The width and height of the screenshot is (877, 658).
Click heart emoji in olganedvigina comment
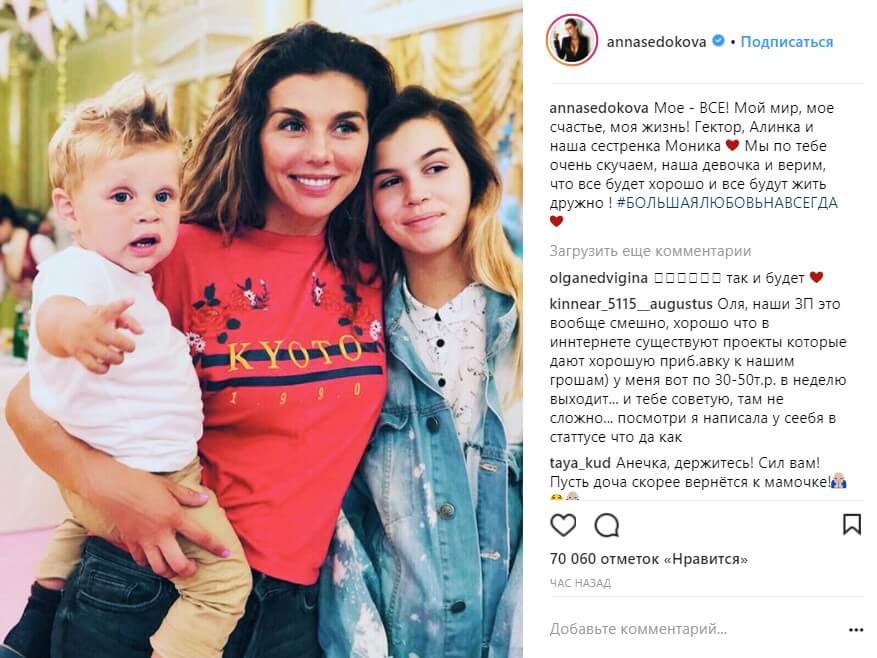point(817,278)
